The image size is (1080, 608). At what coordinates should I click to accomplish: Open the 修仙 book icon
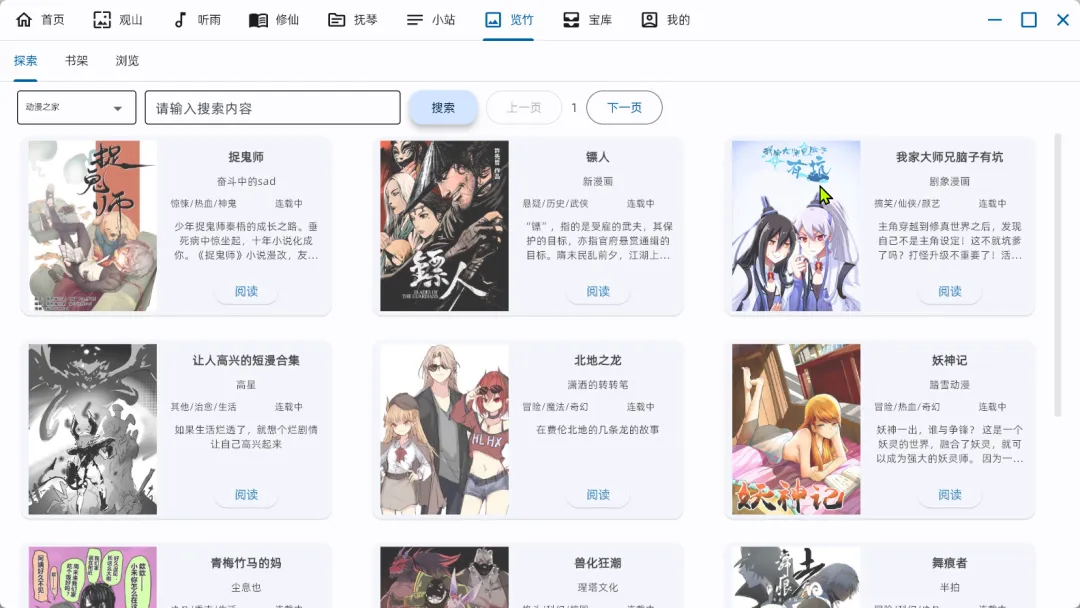point(258,19)
